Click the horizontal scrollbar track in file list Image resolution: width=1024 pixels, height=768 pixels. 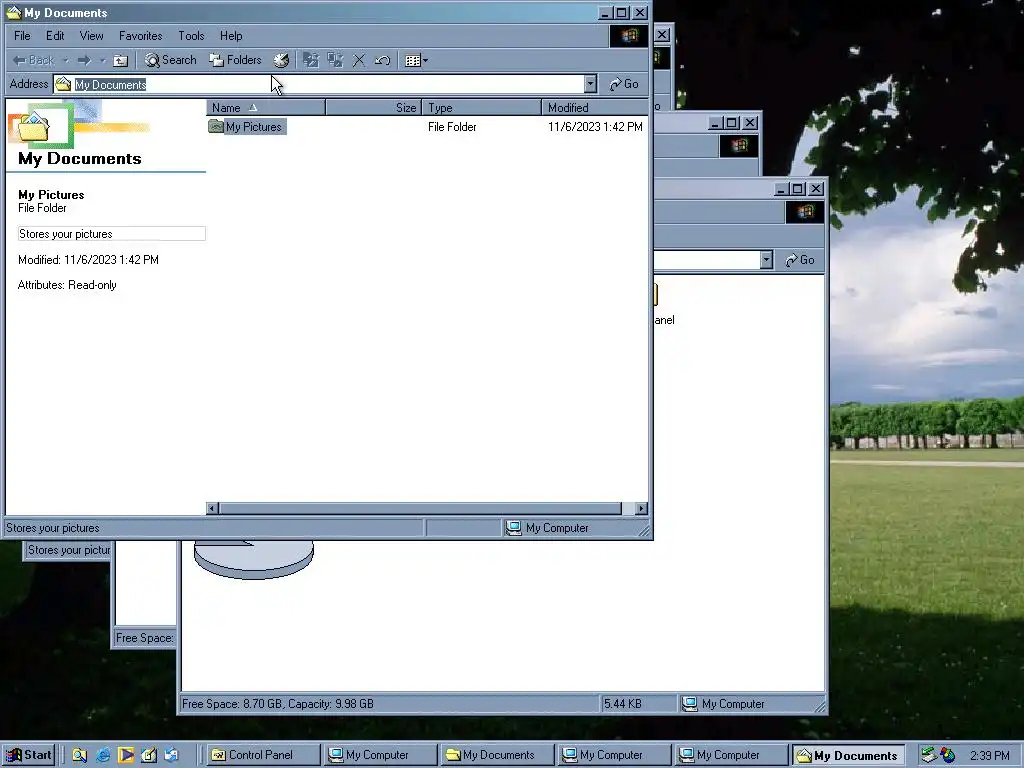click(x=421, y=508)
